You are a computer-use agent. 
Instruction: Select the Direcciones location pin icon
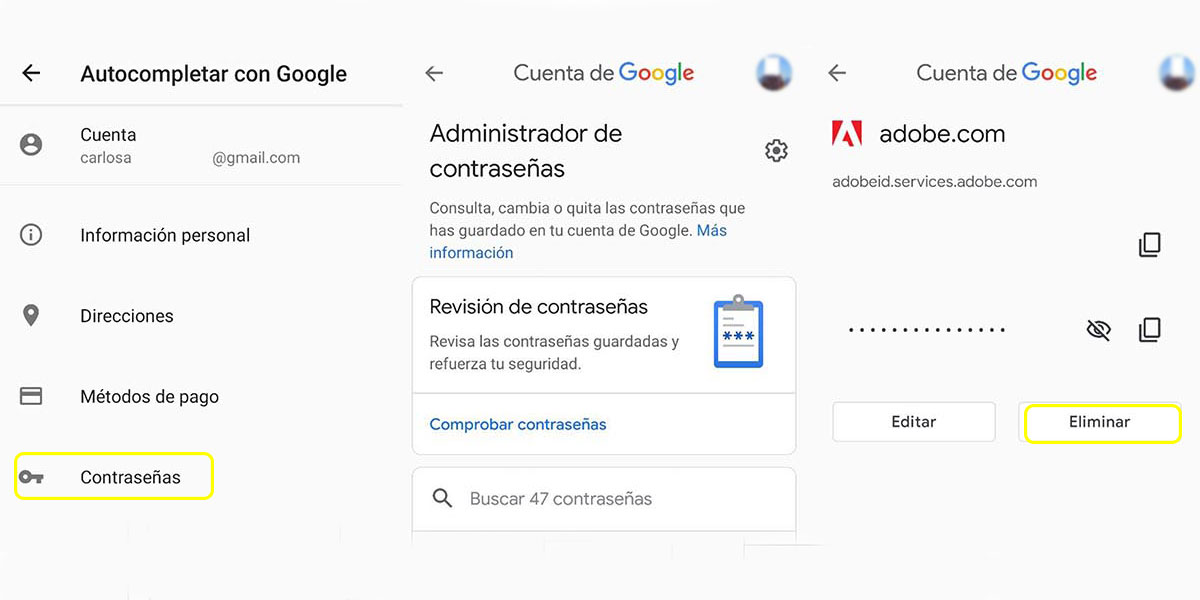[31, 315]
